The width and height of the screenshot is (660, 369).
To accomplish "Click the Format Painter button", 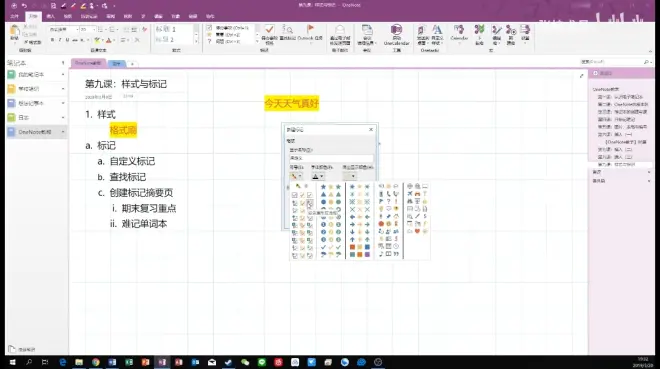I will tap(33, 42).
